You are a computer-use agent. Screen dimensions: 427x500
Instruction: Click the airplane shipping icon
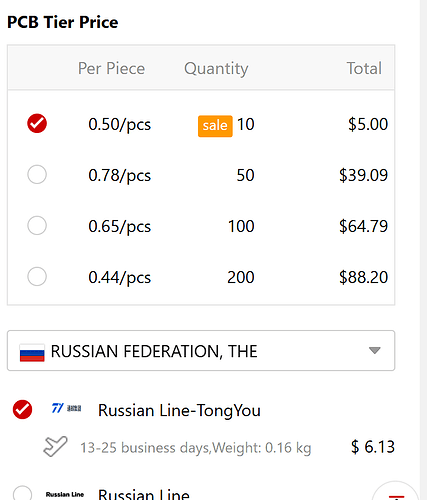[x=55, y=446]
